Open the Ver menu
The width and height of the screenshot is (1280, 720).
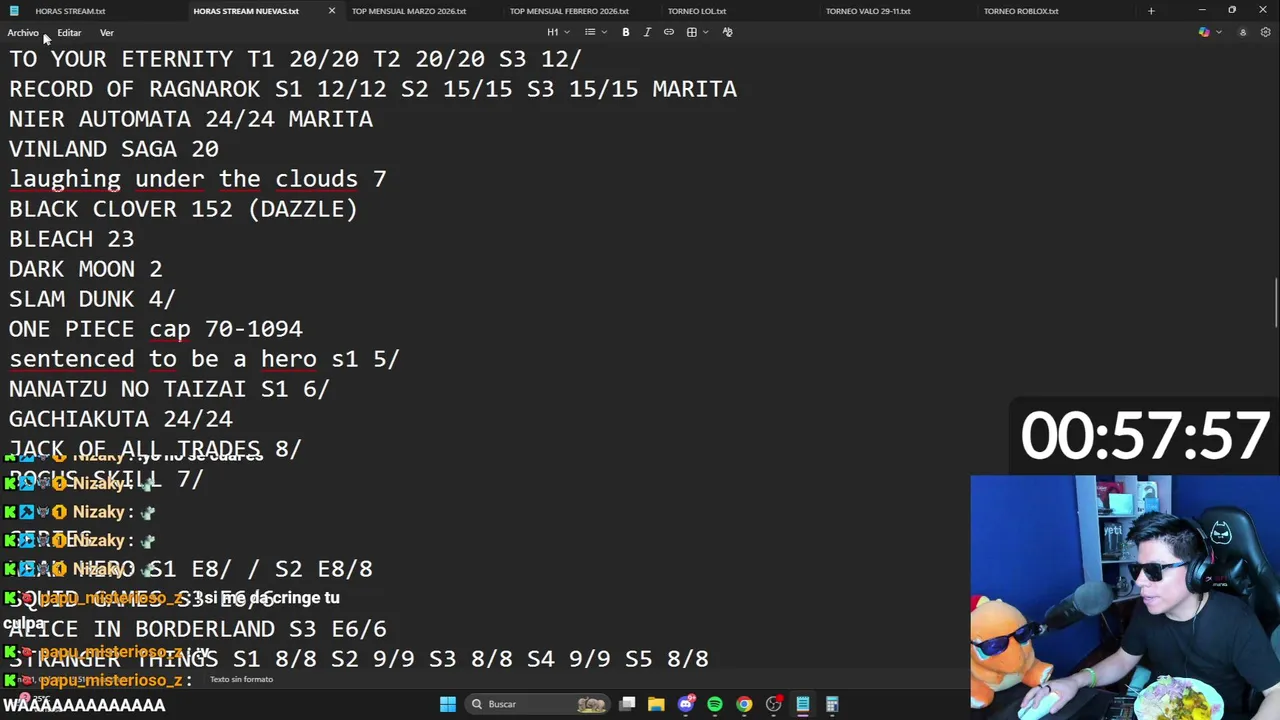tap(107, 32)
